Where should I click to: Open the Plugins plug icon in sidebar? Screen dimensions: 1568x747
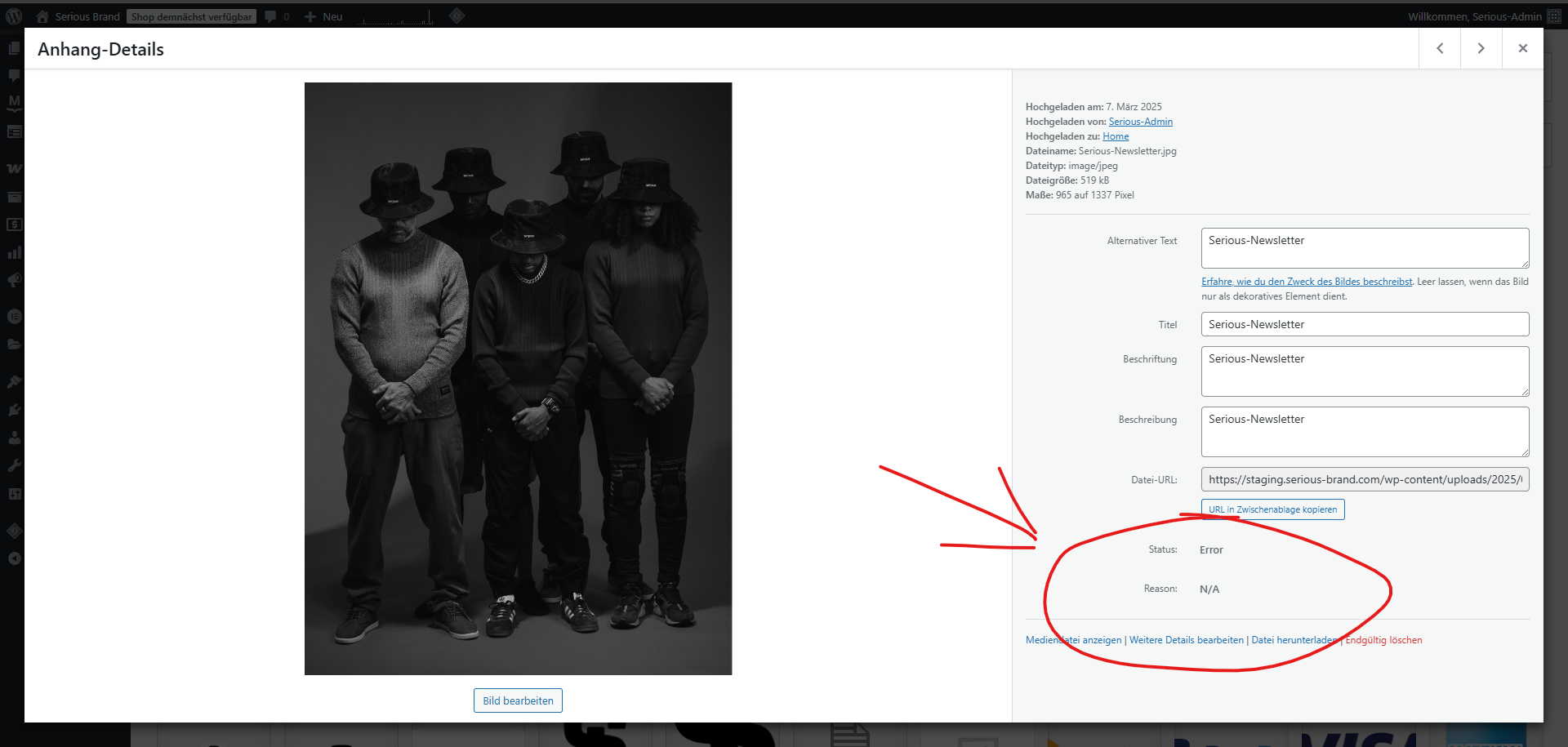(14, 410)
